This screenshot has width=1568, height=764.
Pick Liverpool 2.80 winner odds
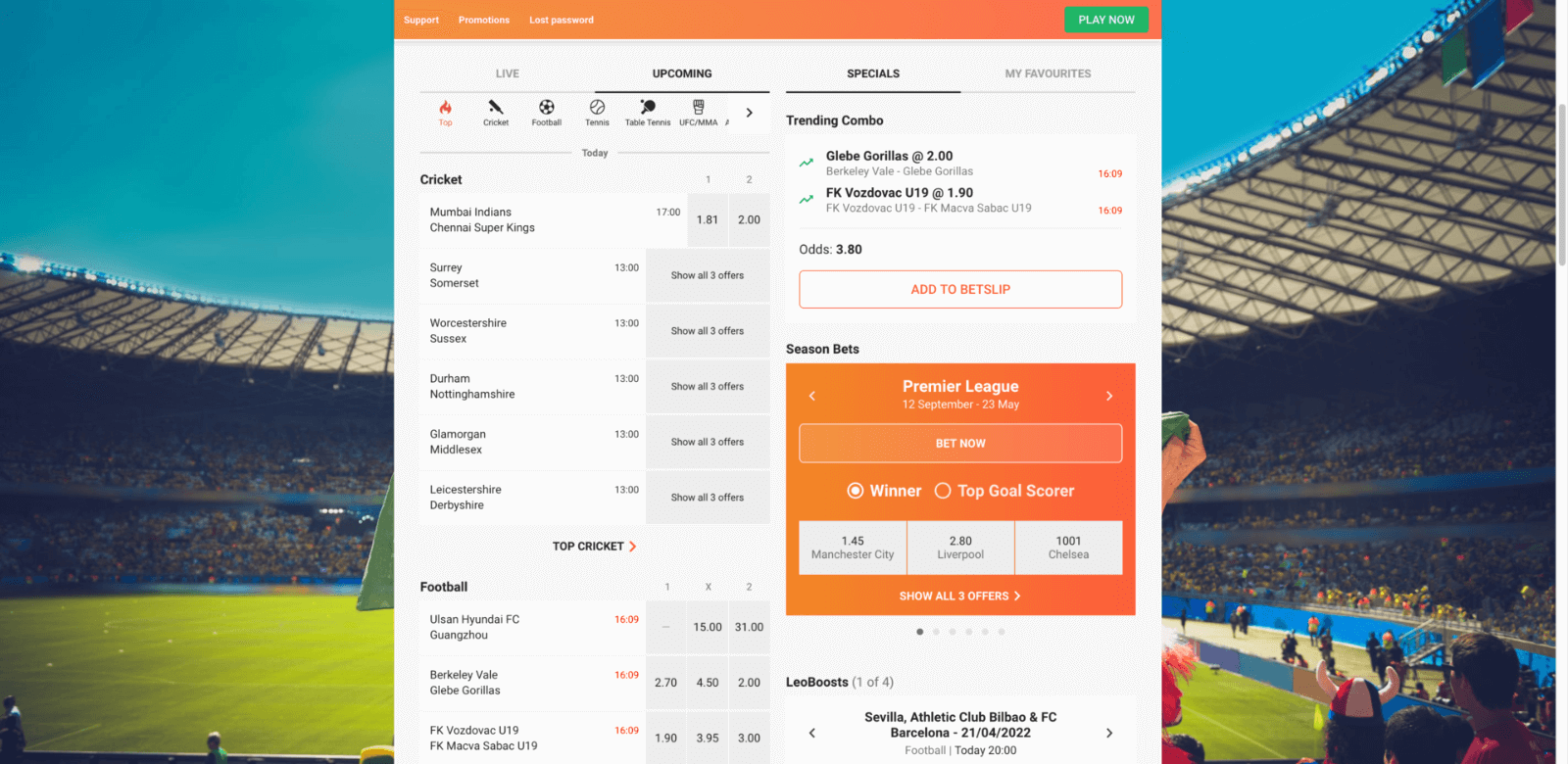point(960,548)
